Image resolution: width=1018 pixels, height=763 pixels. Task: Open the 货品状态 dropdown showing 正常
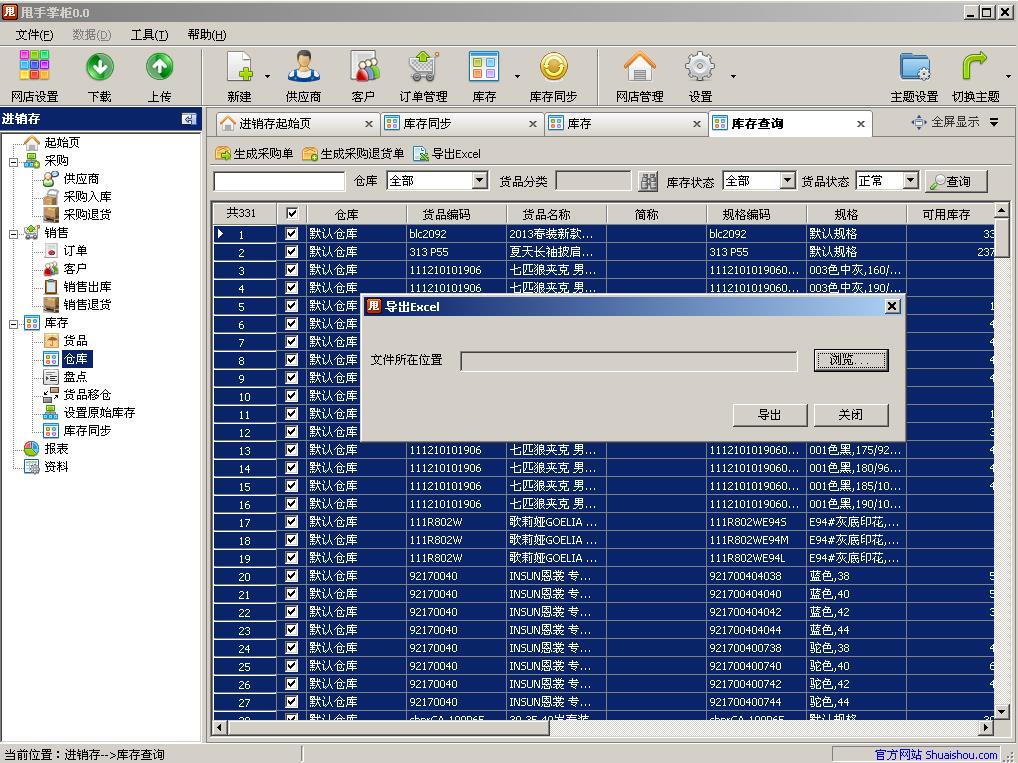[x=911, y=181]
